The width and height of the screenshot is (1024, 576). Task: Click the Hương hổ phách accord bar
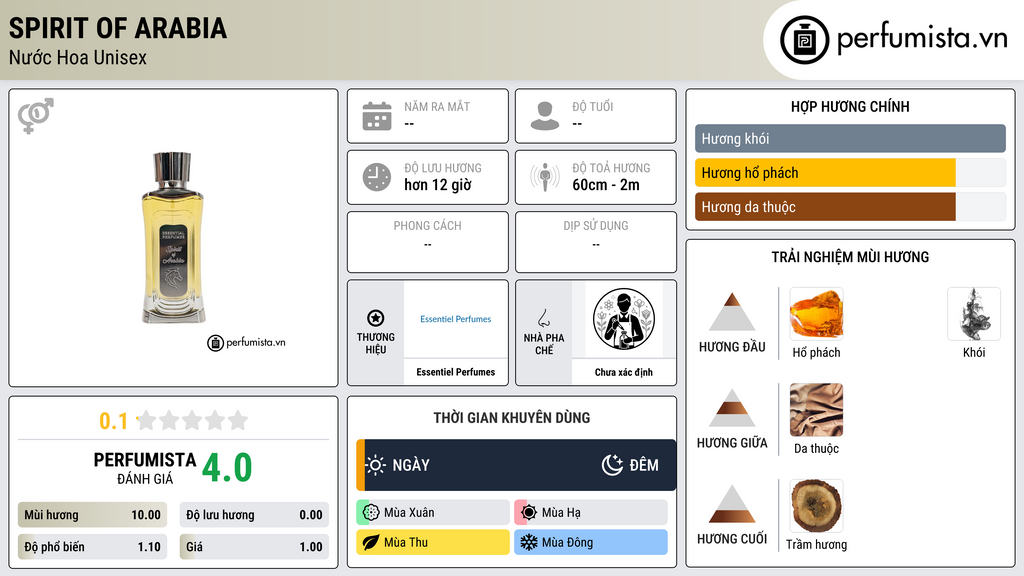850,173
